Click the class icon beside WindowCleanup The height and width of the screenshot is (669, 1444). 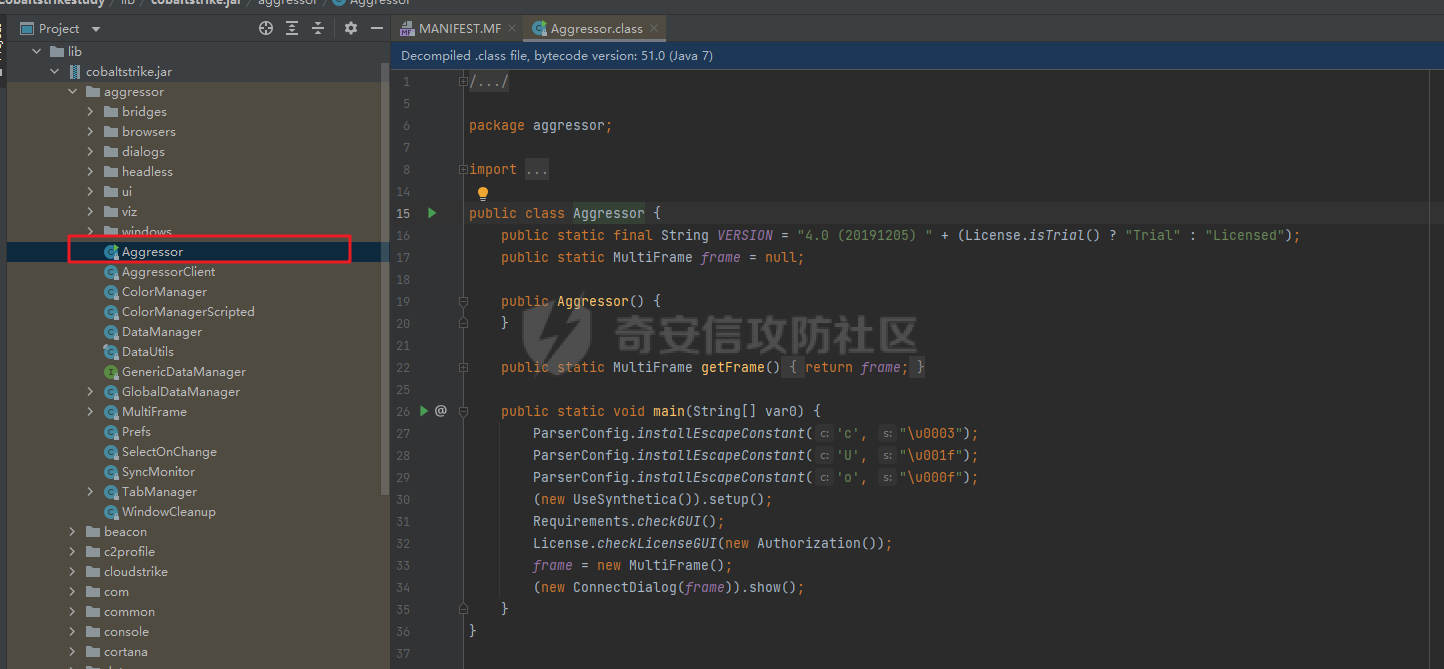pyautogui.click(x=111, y=512)
